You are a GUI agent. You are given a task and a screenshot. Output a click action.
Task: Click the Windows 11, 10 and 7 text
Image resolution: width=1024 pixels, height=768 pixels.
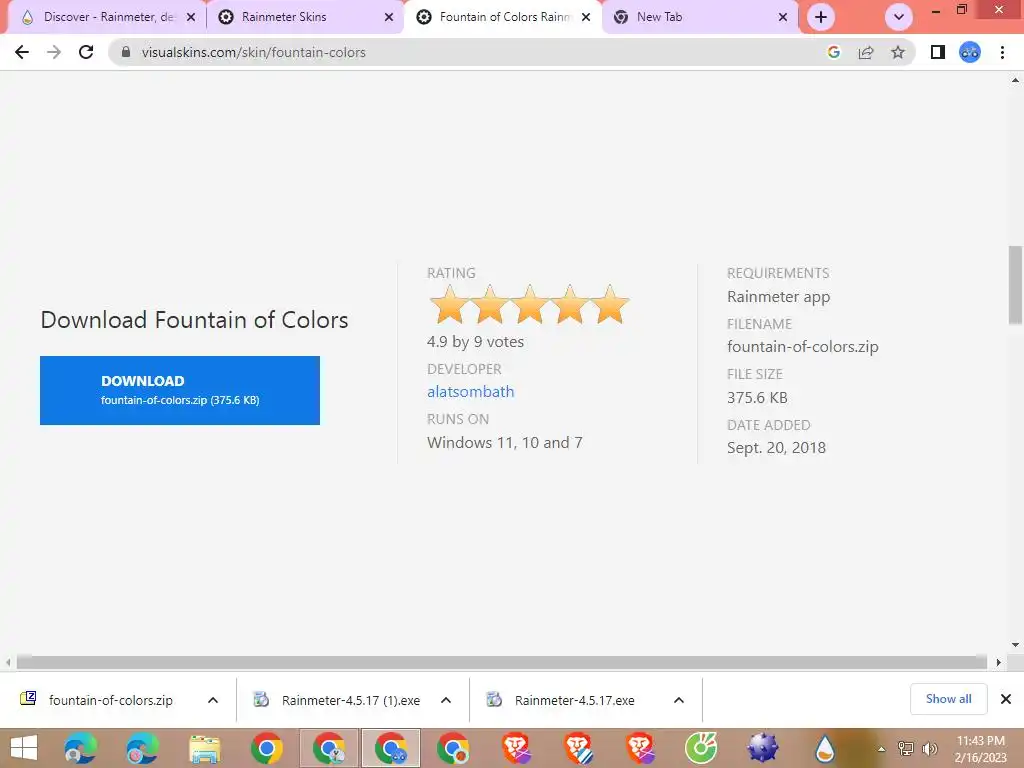[504, 442]
